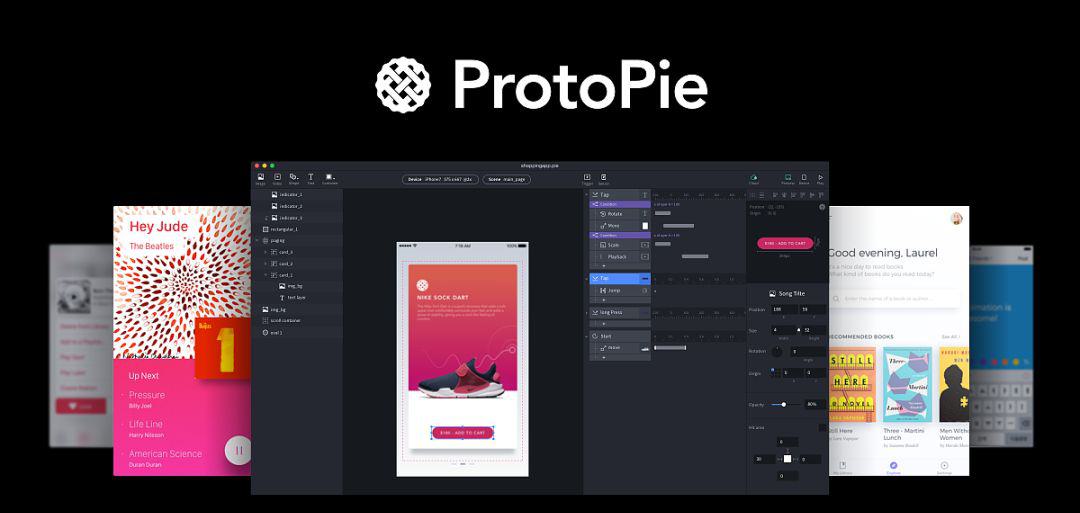Add a response under the Jump row
The width and height of the screenshot is (1080, 513).
pos(604,300)
